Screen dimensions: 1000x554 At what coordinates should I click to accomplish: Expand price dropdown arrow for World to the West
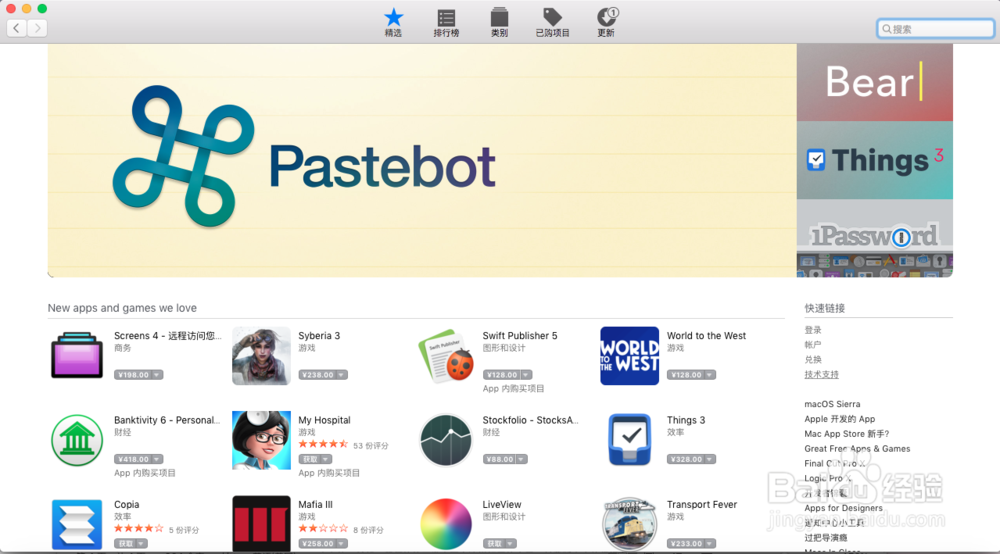coord(709,375)
